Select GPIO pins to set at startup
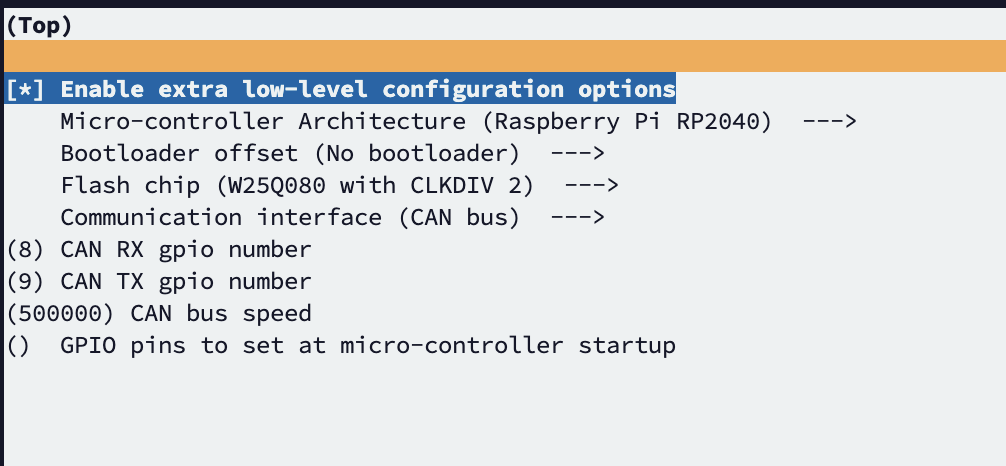The image size is (1006, 466). (367, 346)
